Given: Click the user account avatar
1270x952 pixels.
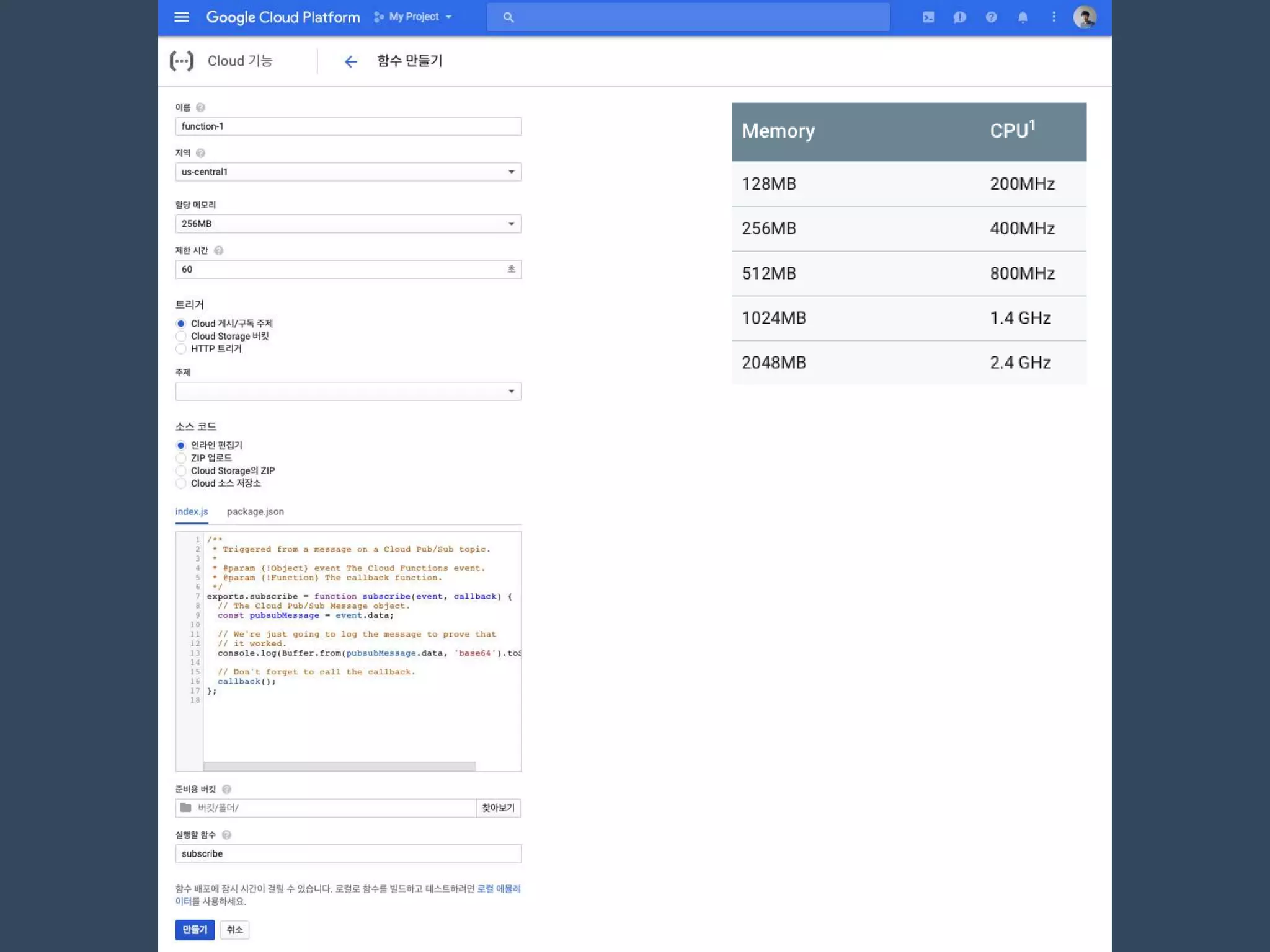Looking at the screenshot, I should pyautogui.click(x=1085, y=17).
